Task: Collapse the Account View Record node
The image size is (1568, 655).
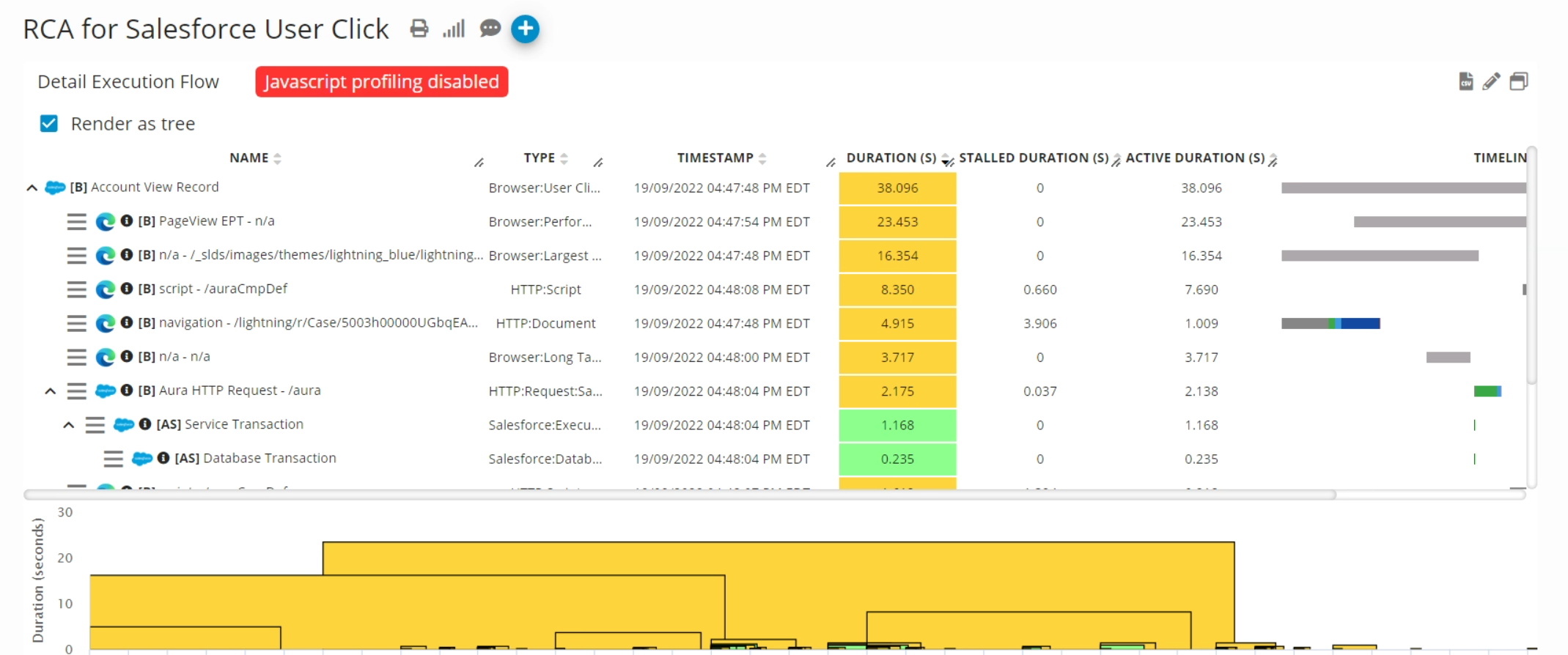Action: pyautogui.click(x=32, y=188)
